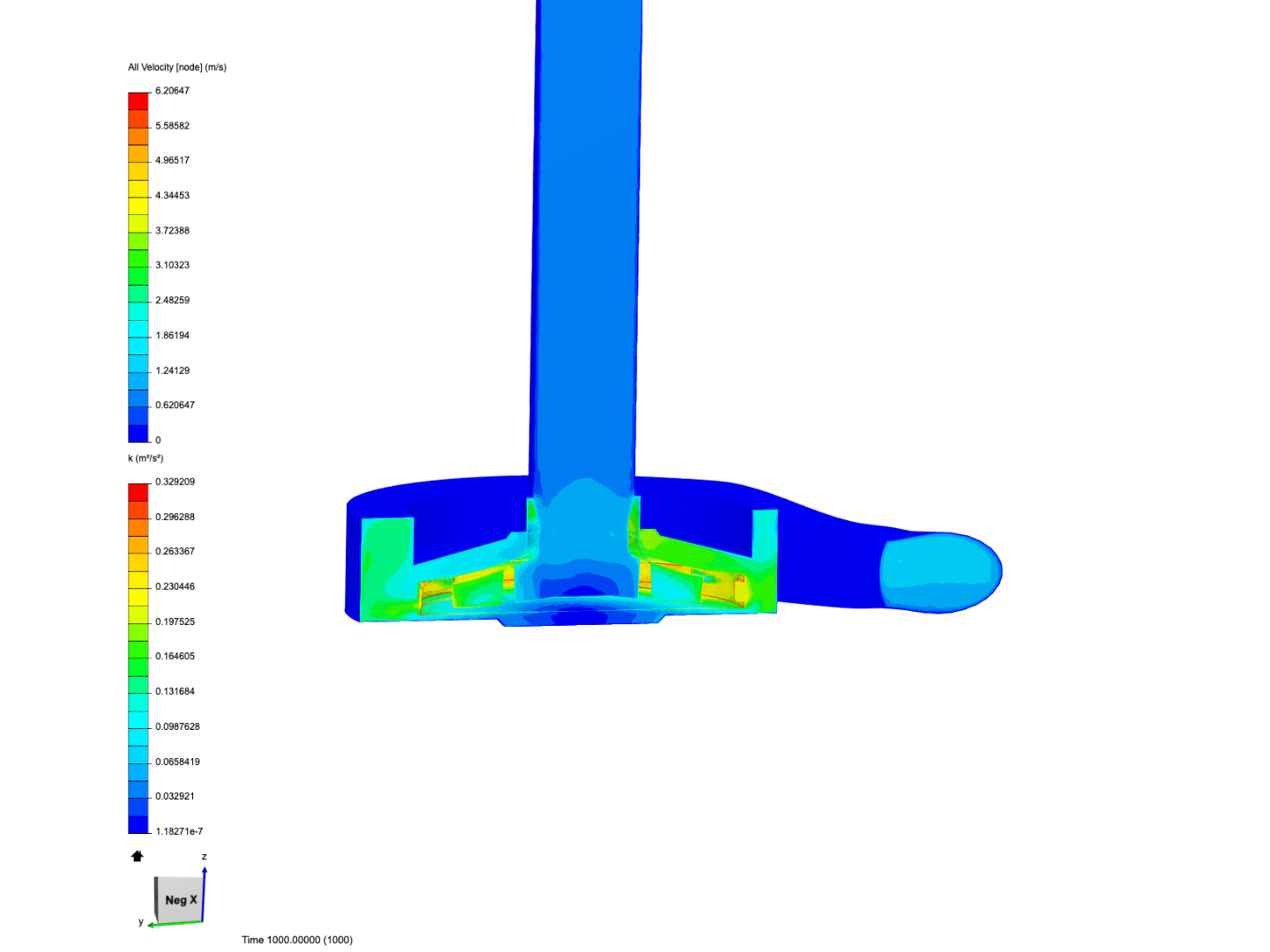Viewport: 1270px width, 952px height.
Task: Select the velocity legend value 3.10323
Action: (172, 265)
